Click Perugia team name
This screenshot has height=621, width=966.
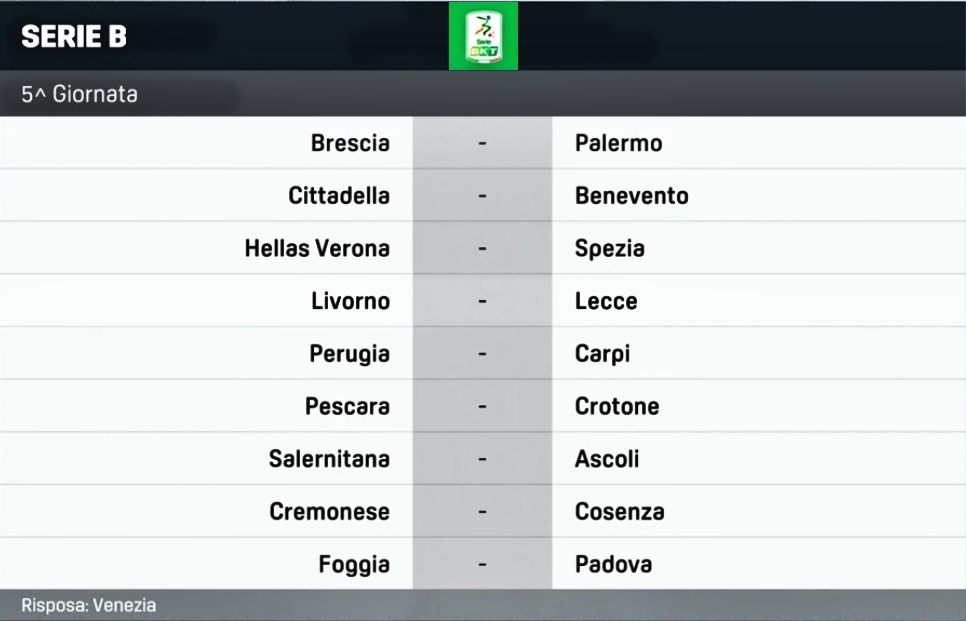349,354
